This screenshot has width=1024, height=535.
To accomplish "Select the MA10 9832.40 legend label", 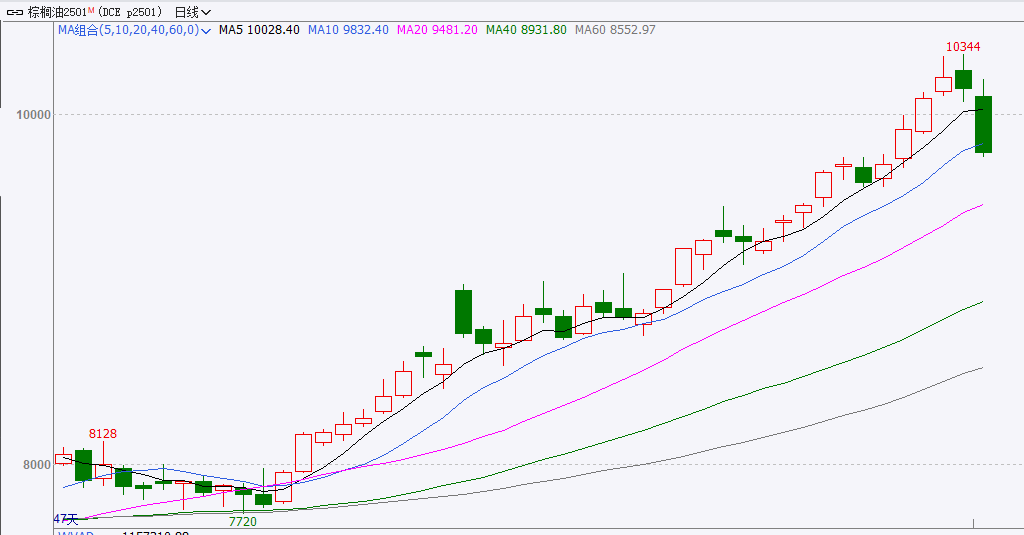I will click(348, 30).
